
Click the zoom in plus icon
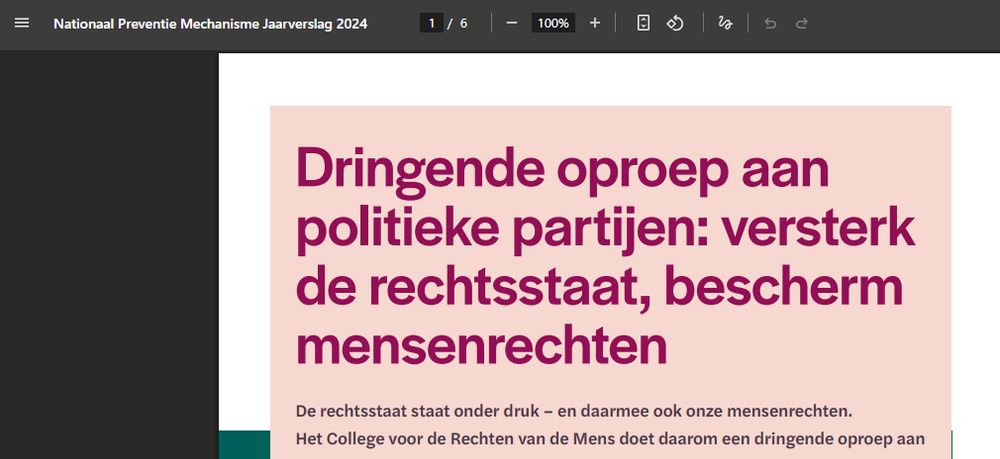tap(594, 24)
